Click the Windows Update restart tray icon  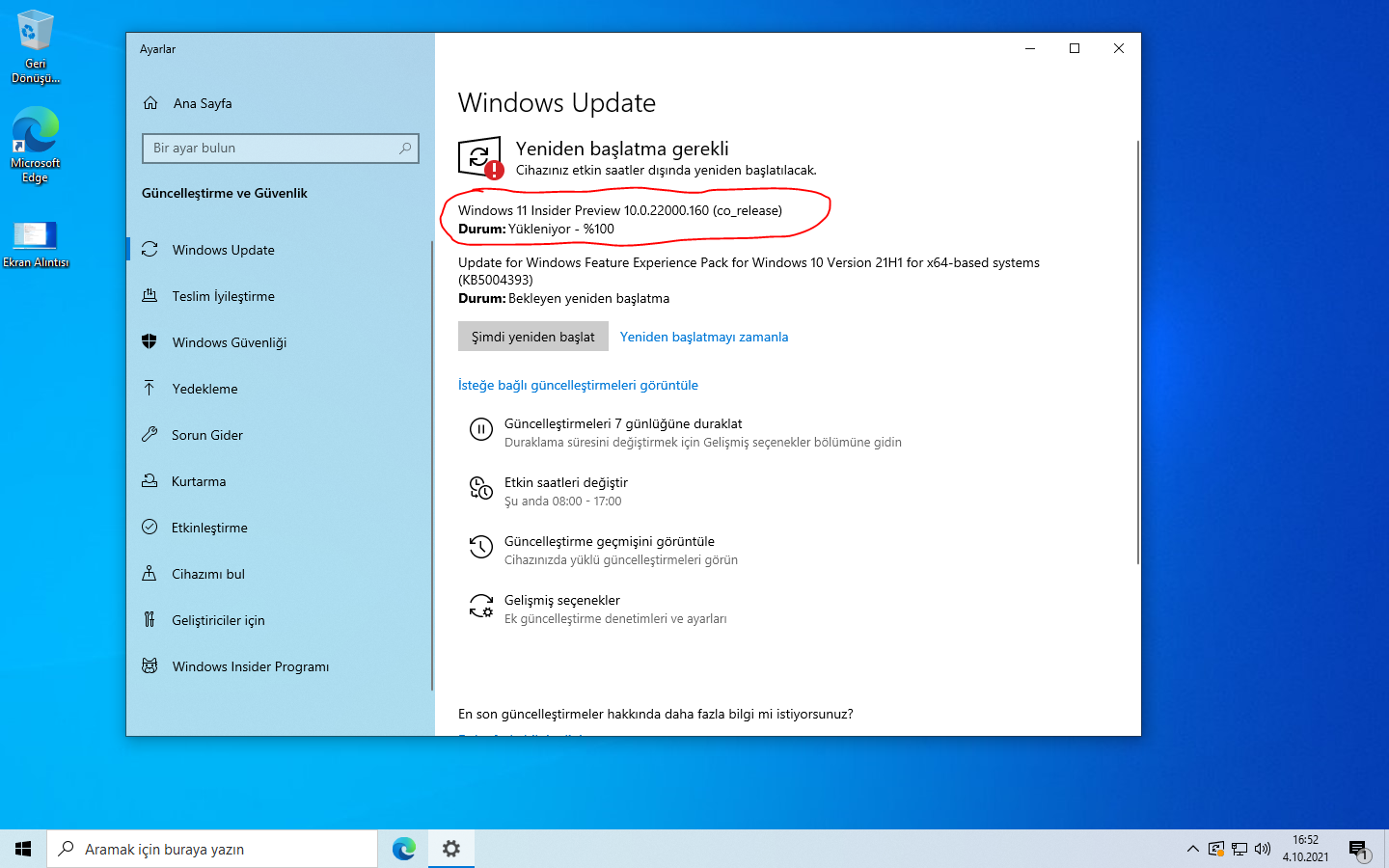coord(1216,849)
